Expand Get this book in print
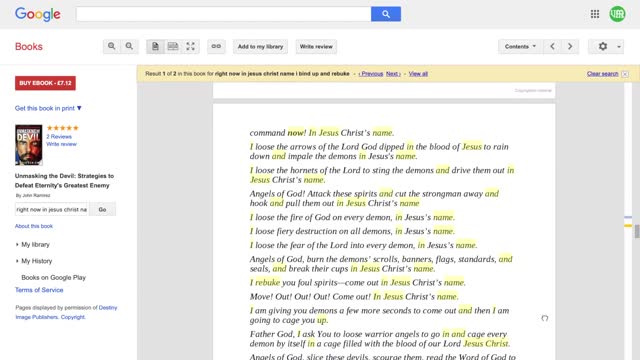 (x=48, y=108)
